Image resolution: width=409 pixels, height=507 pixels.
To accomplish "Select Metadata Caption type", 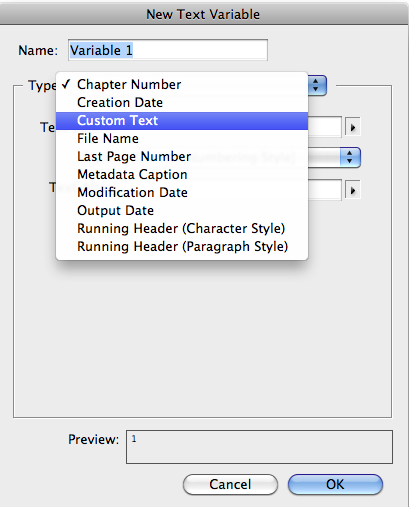I will tap(182, 175).
